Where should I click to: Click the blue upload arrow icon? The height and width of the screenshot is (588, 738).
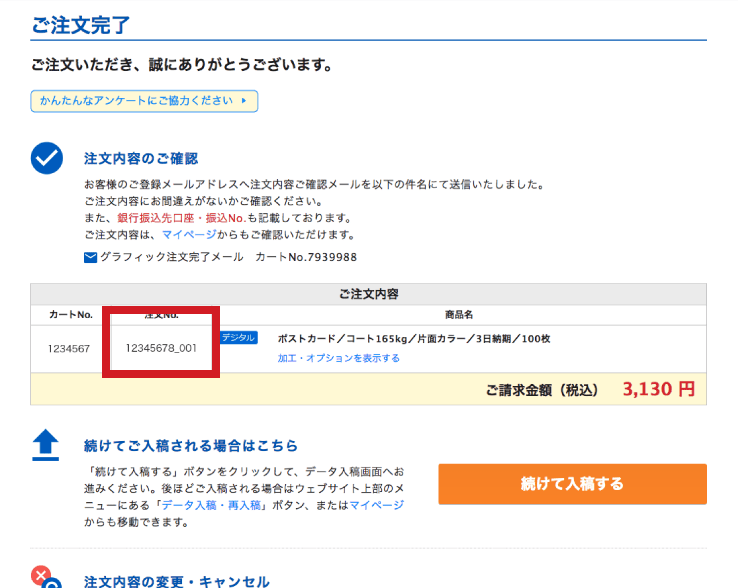[47, 445]
